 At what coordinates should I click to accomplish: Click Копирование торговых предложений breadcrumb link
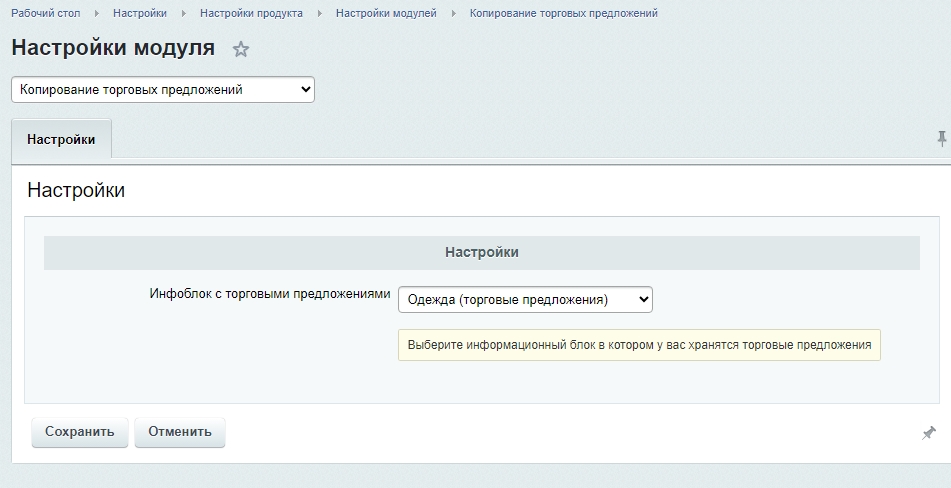pos(563,13)
